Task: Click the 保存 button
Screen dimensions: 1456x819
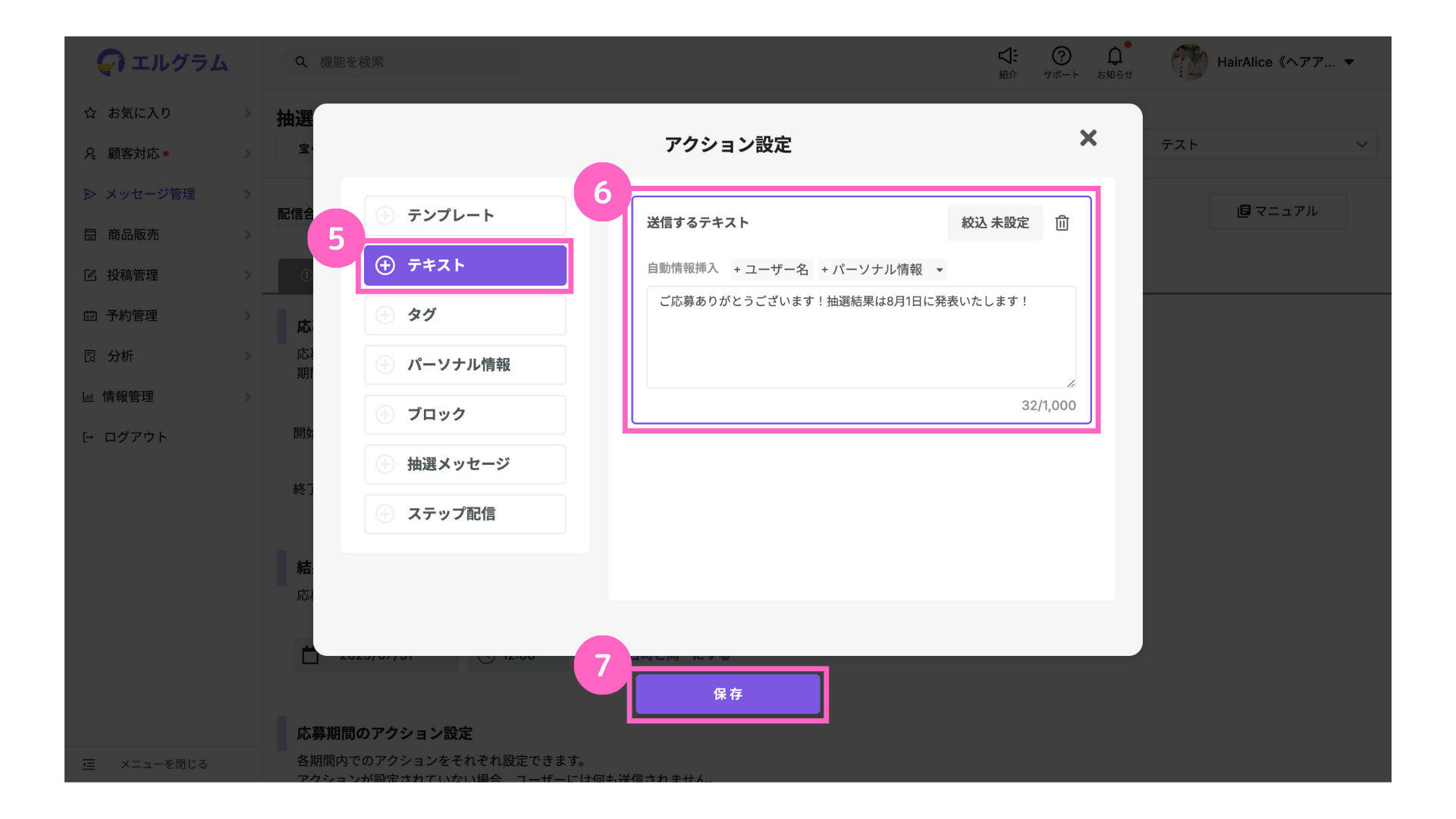Action: coord(728,694)
